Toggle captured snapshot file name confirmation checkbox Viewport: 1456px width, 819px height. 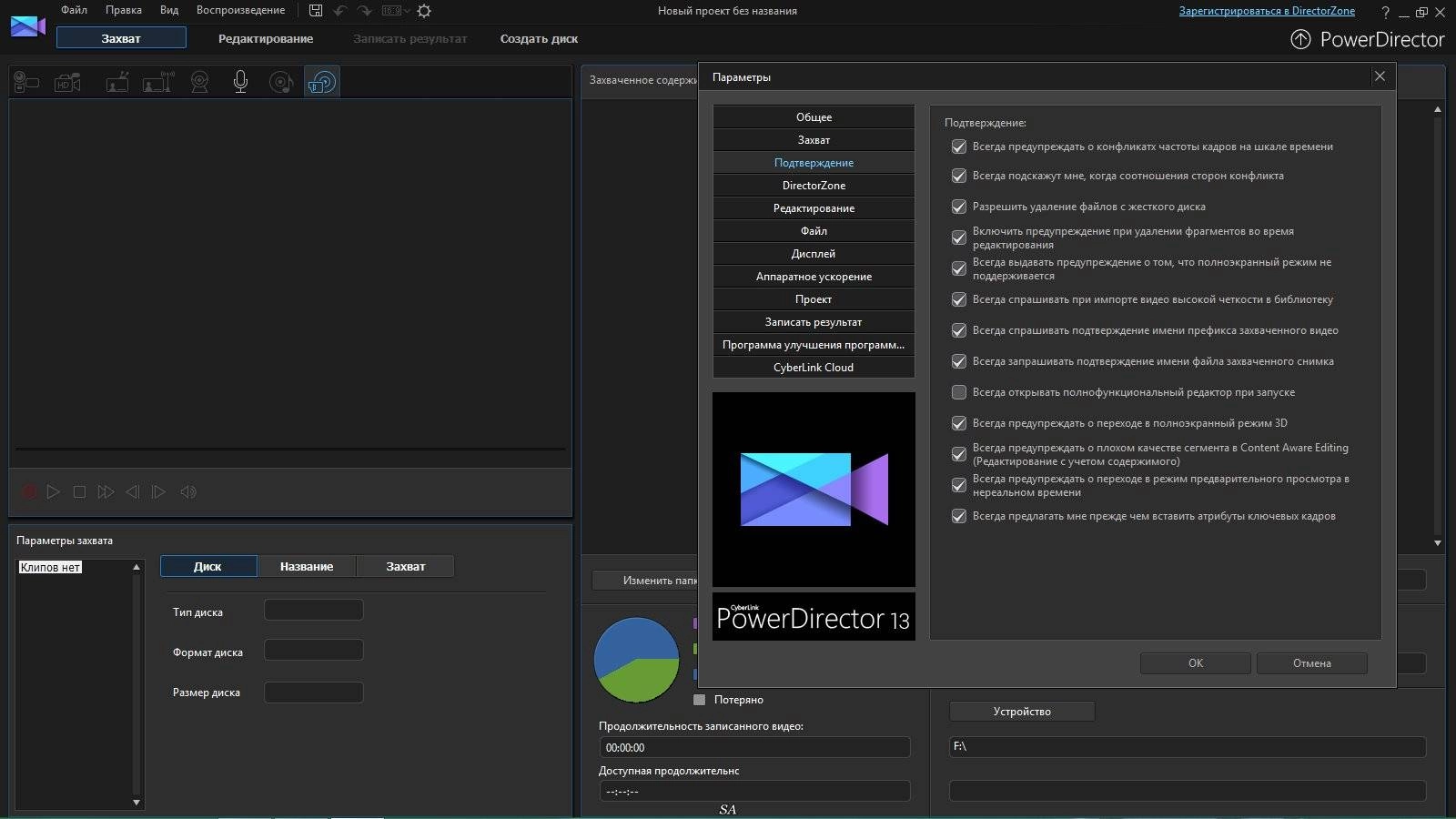(x=958, y=361)
